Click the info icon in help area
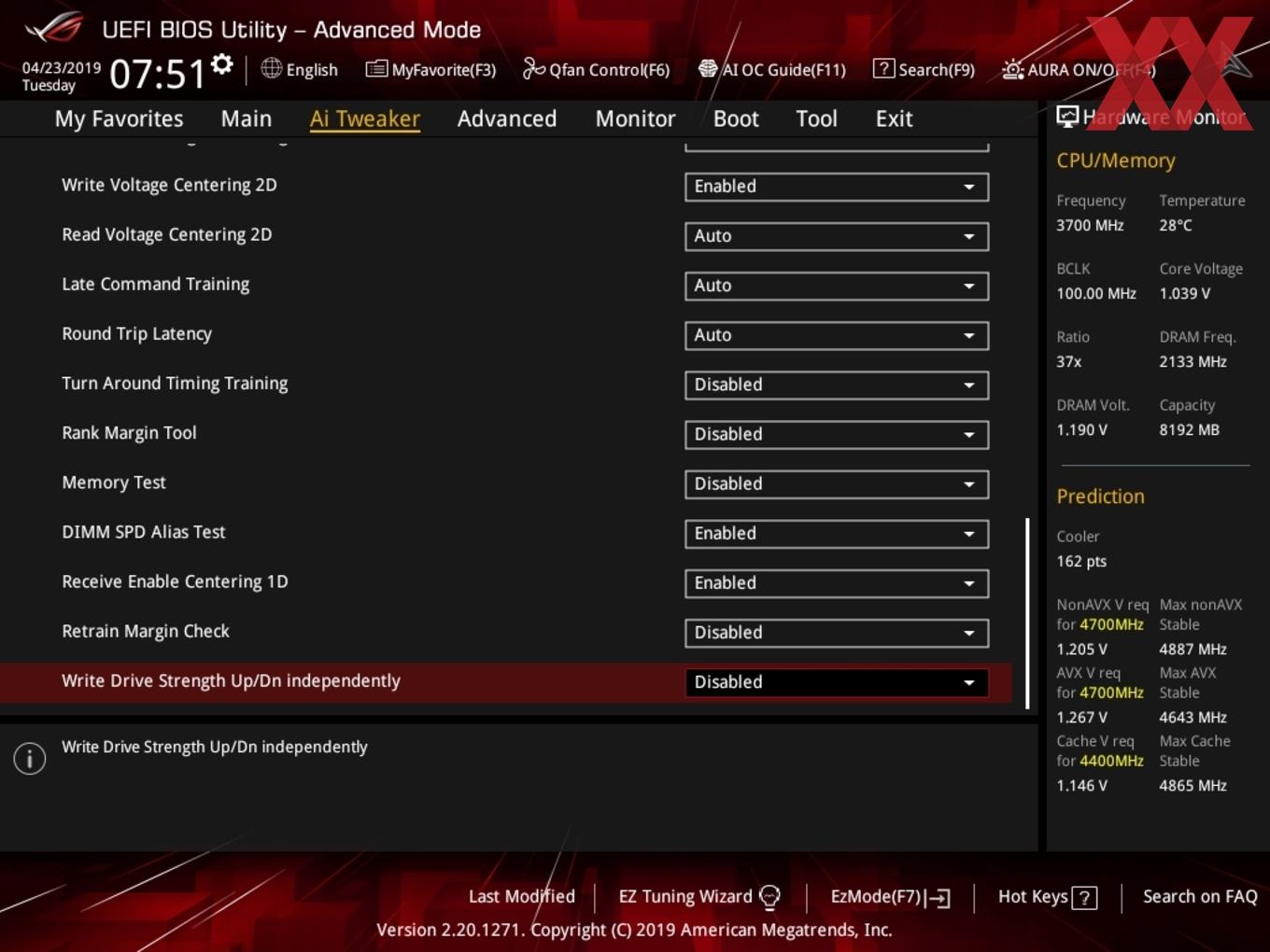 (x=30, y=758)
